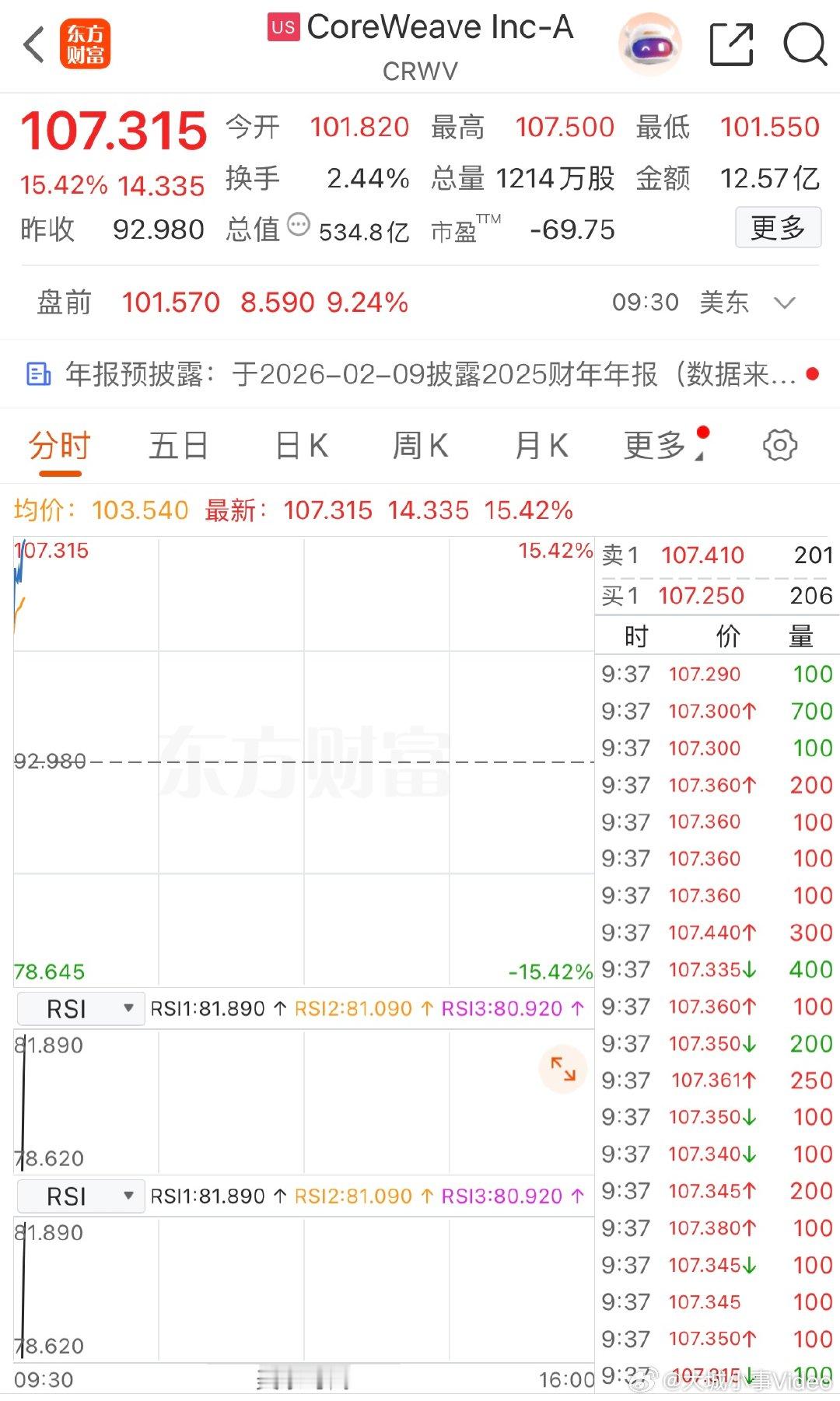Open the AI robot assistant icon

coord(650,44)
